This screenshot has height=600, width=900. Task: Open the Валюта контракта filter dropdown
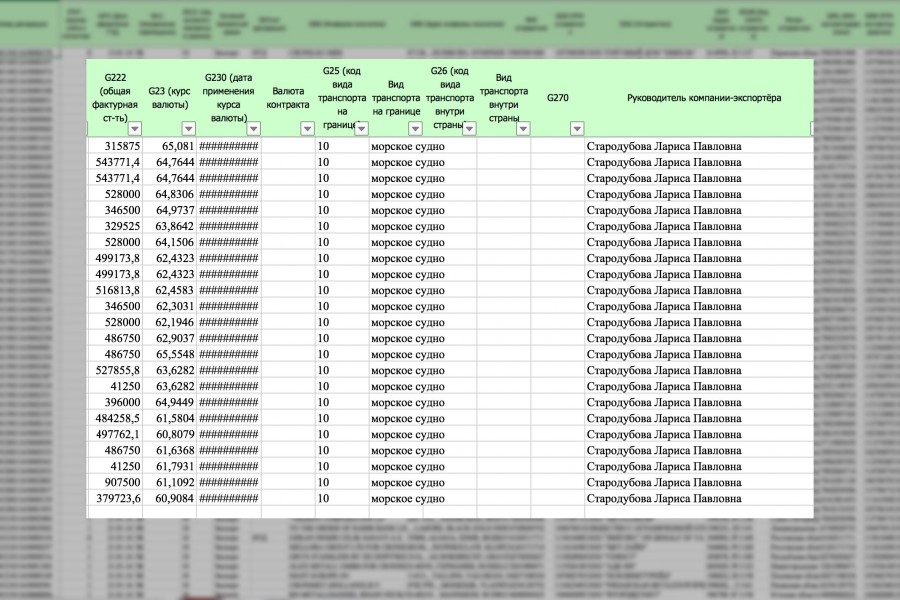307,128
